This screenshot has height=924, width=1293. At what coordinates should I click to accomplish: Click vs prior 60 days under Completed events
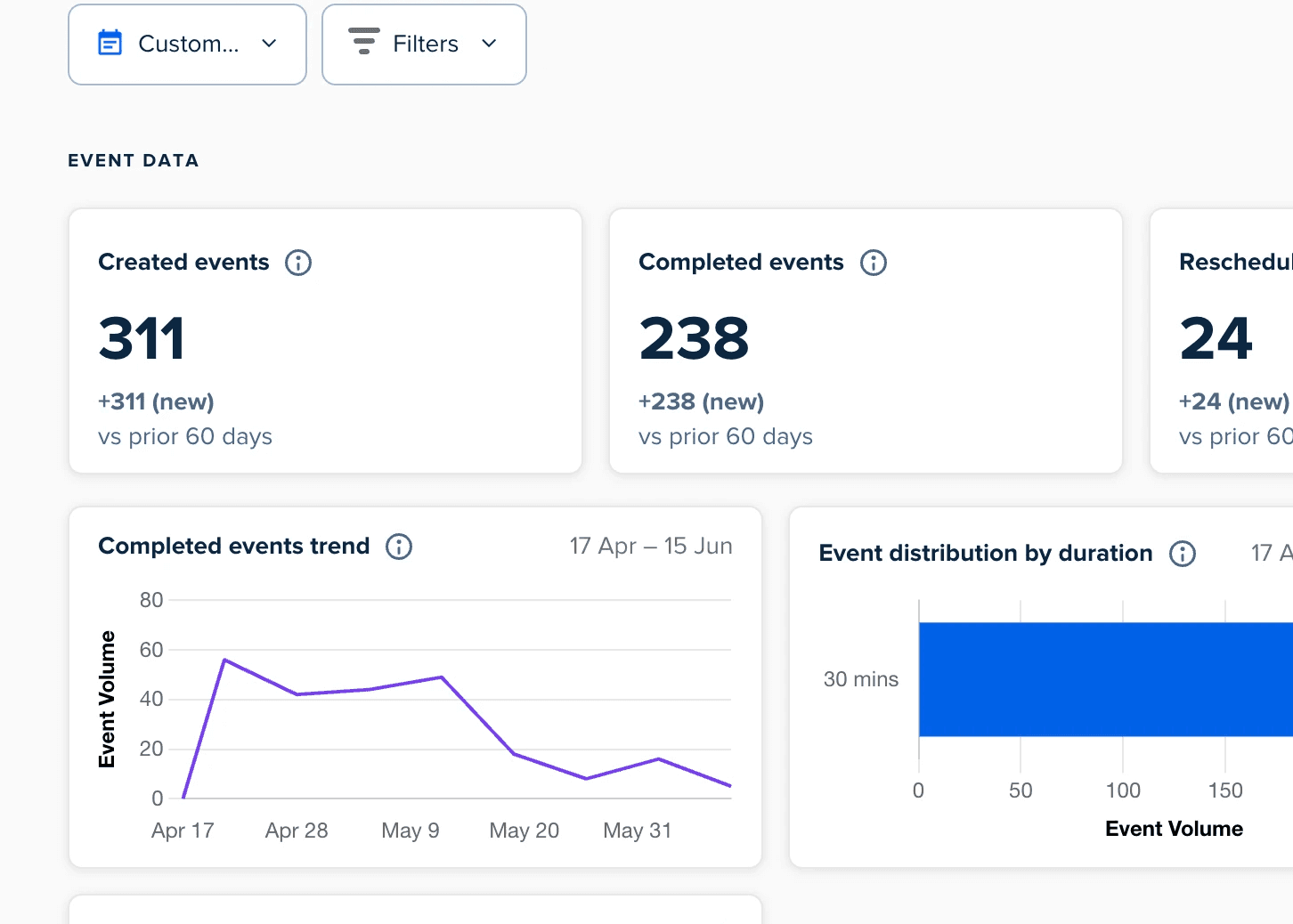pos(726,436)
